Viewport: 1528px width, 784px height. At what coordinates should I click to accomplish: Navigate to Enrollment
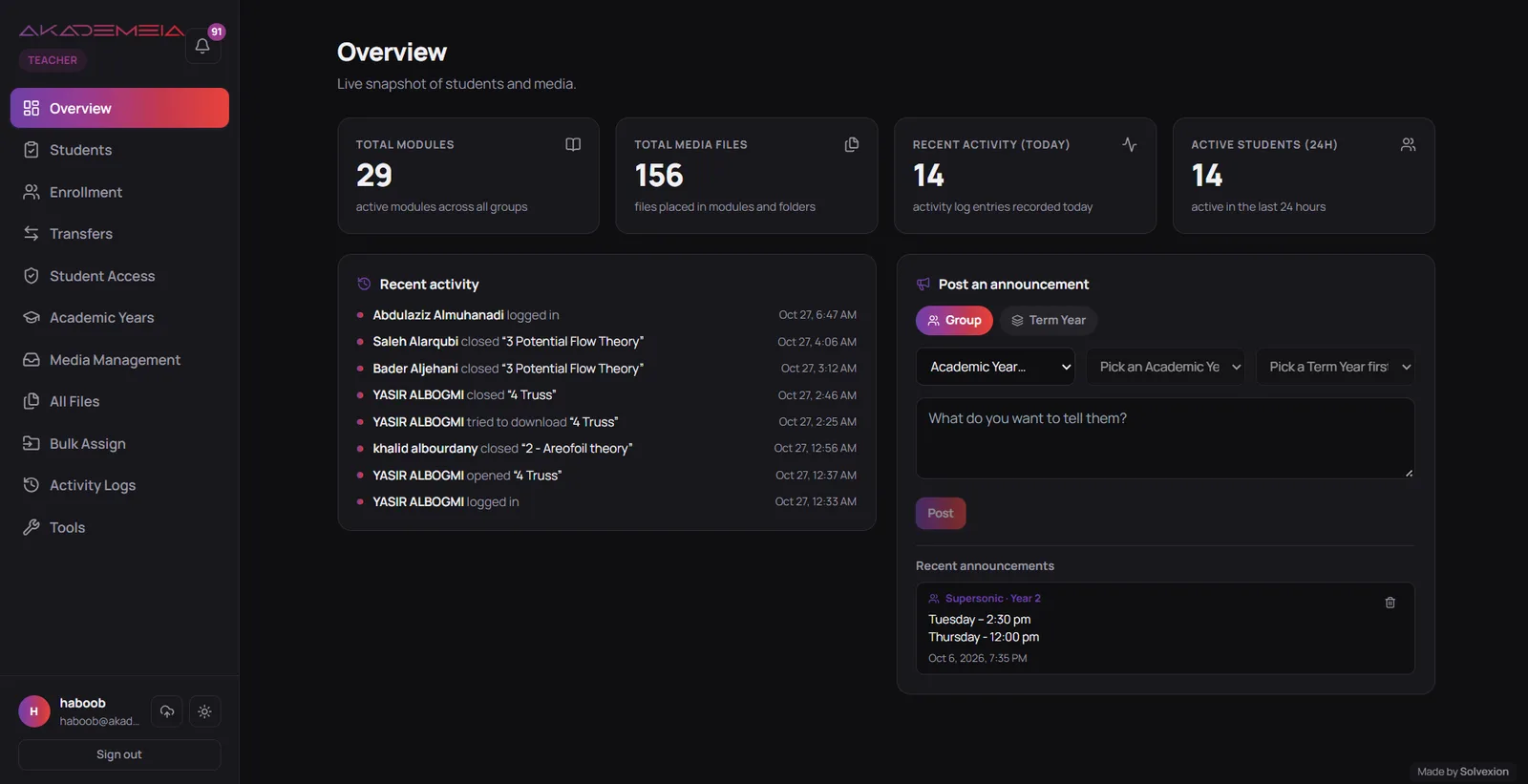(119, 192)
